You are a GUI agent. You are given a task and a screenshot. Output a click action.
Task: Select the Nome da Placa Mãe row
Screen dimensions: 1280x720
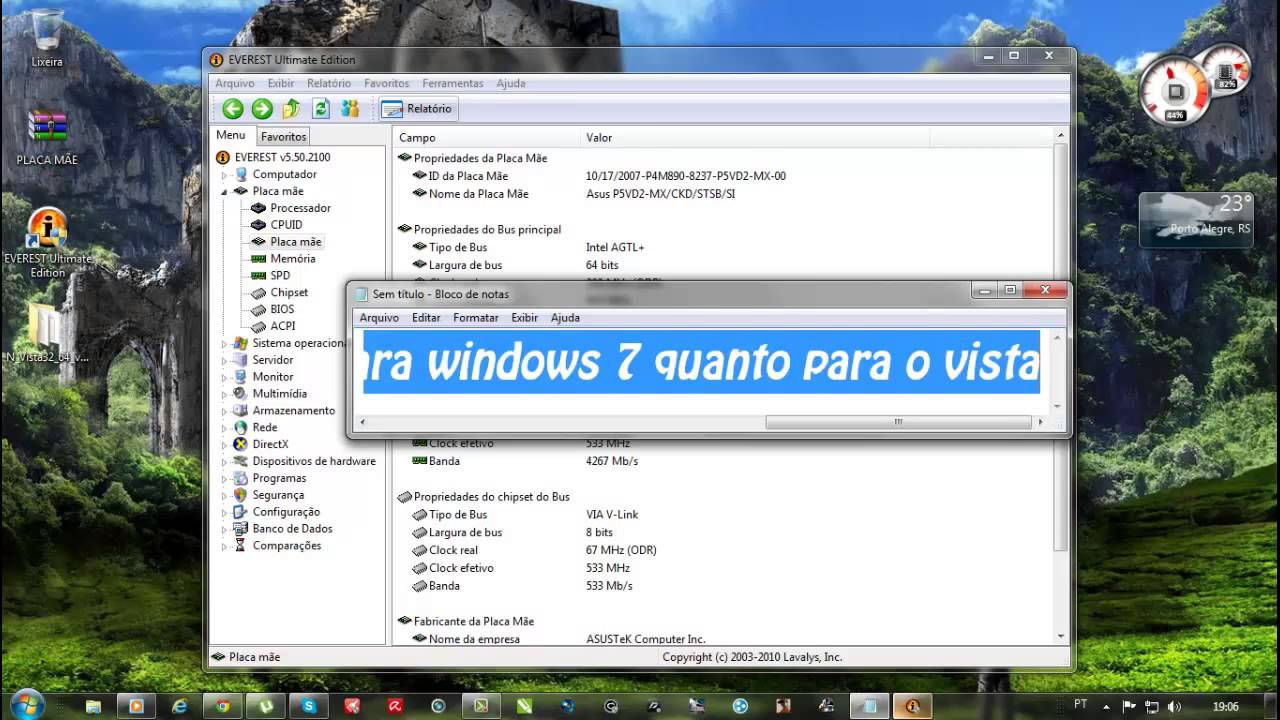pos(723,194)
